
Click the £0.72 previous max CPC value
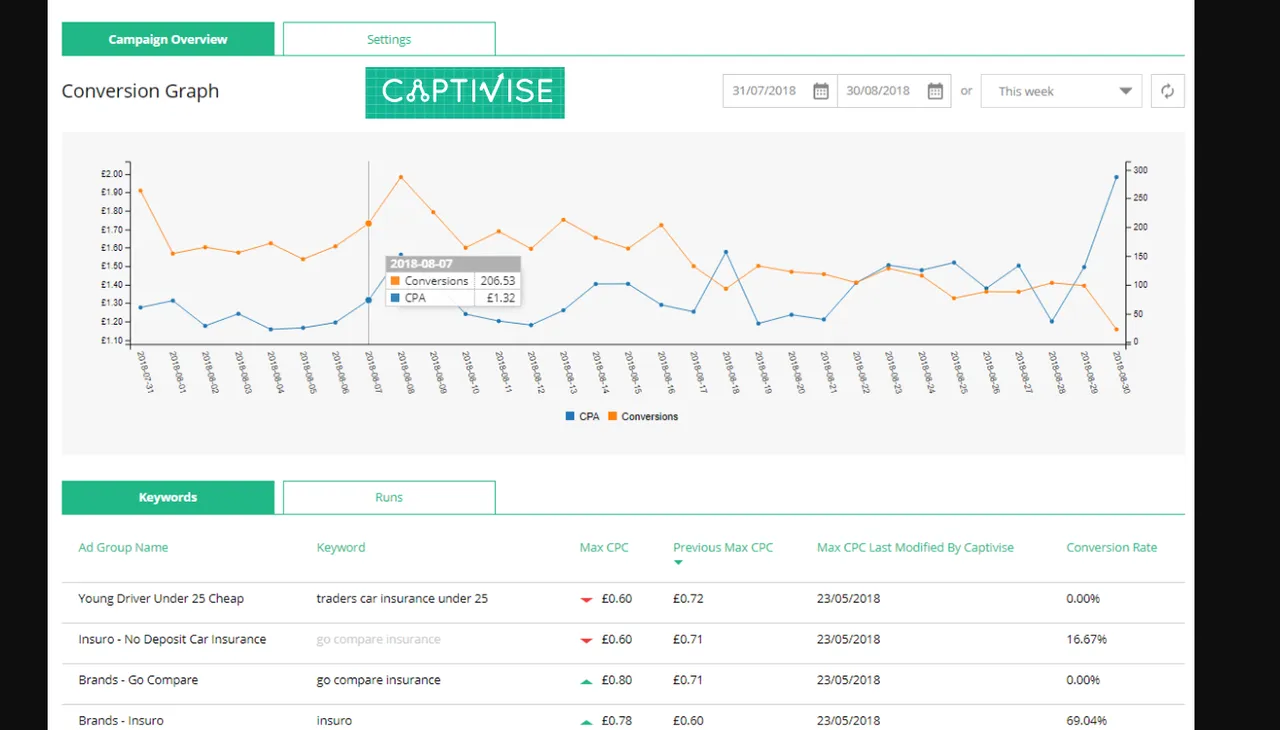click(x=688, y=599)
